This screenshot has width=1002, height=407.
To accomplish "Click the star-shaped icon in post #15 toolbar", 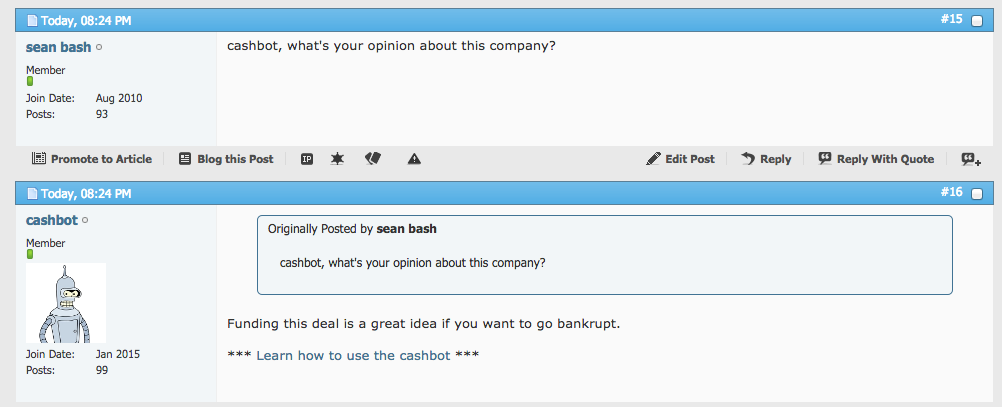I will (x=337, y=159).
